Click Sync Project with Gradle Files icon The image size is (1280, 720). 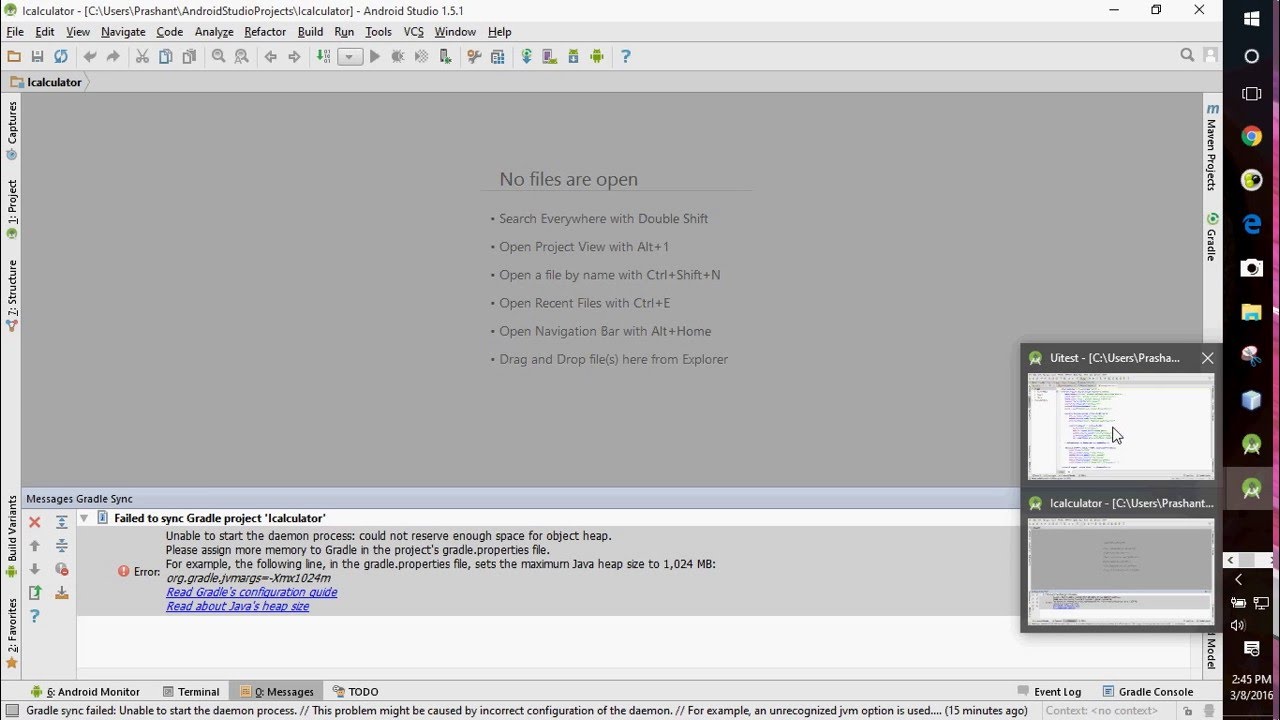(x=526, y=57)
